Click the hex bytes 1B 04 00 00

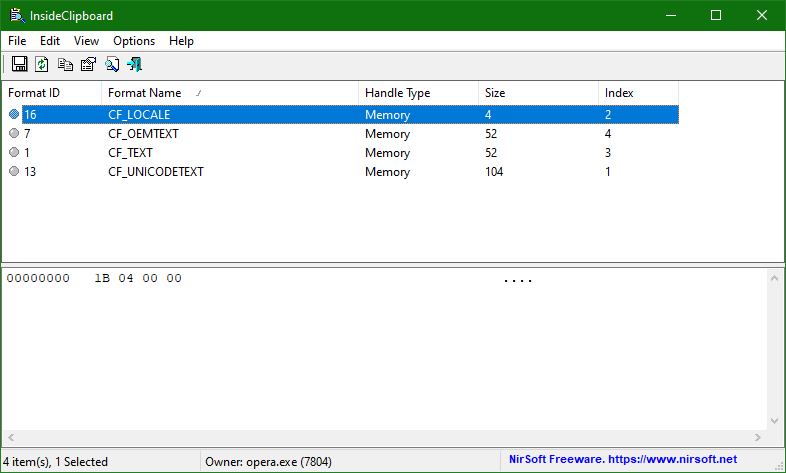point(138,278)
